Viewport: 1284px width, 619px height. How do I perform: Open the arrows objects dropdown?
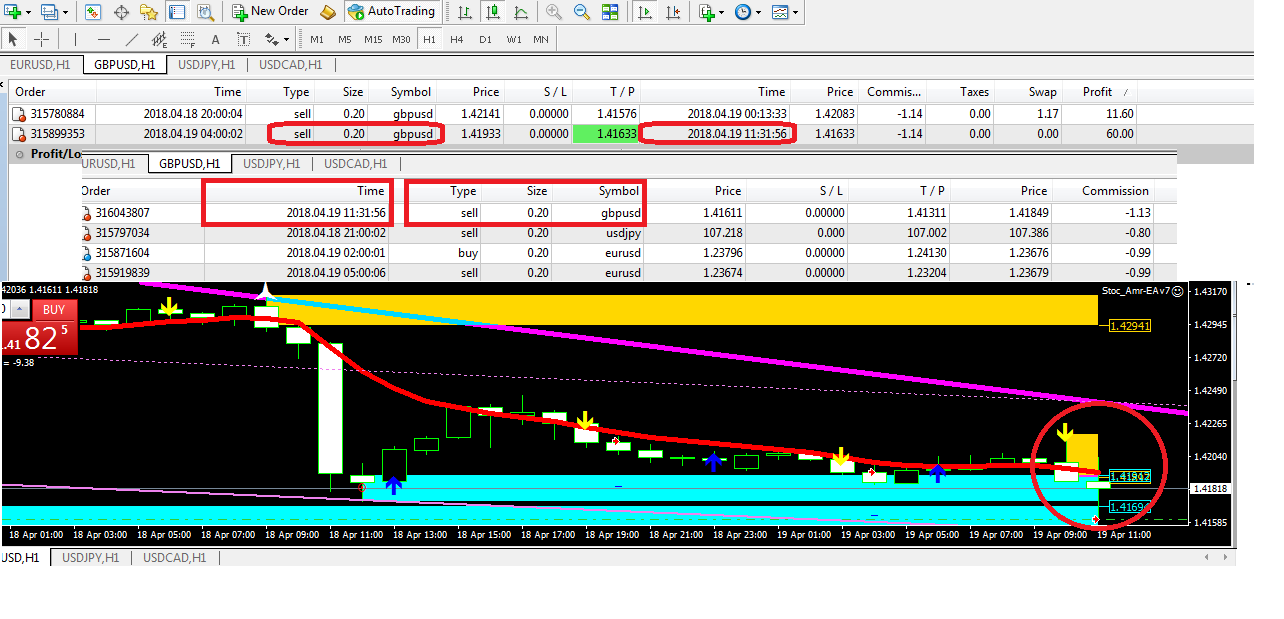coord(287,40)
